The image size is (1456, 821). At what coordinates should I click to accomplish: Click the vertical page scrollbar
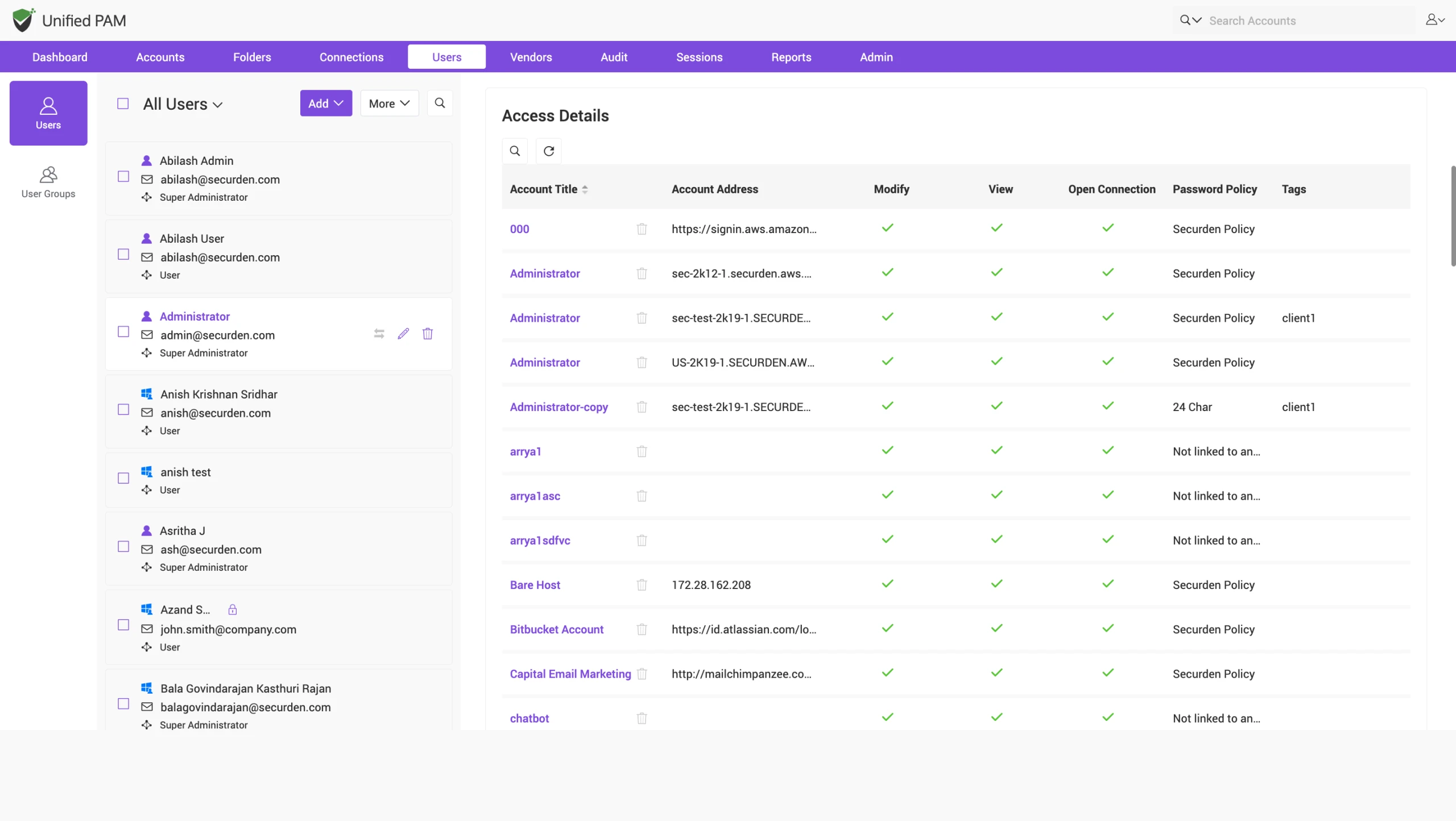1453,216
